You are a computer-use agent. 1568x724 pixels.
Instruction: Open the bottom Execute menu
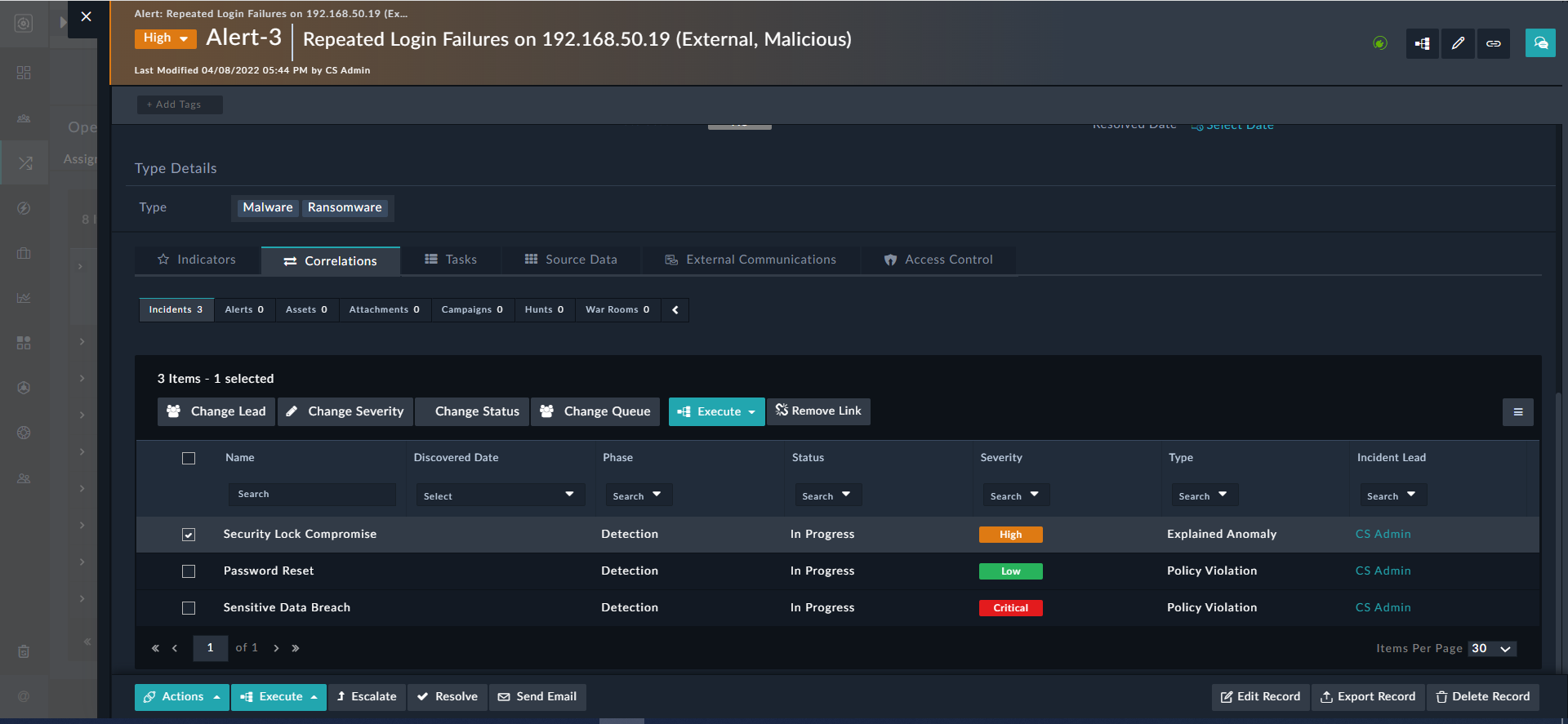coord(278,697)
